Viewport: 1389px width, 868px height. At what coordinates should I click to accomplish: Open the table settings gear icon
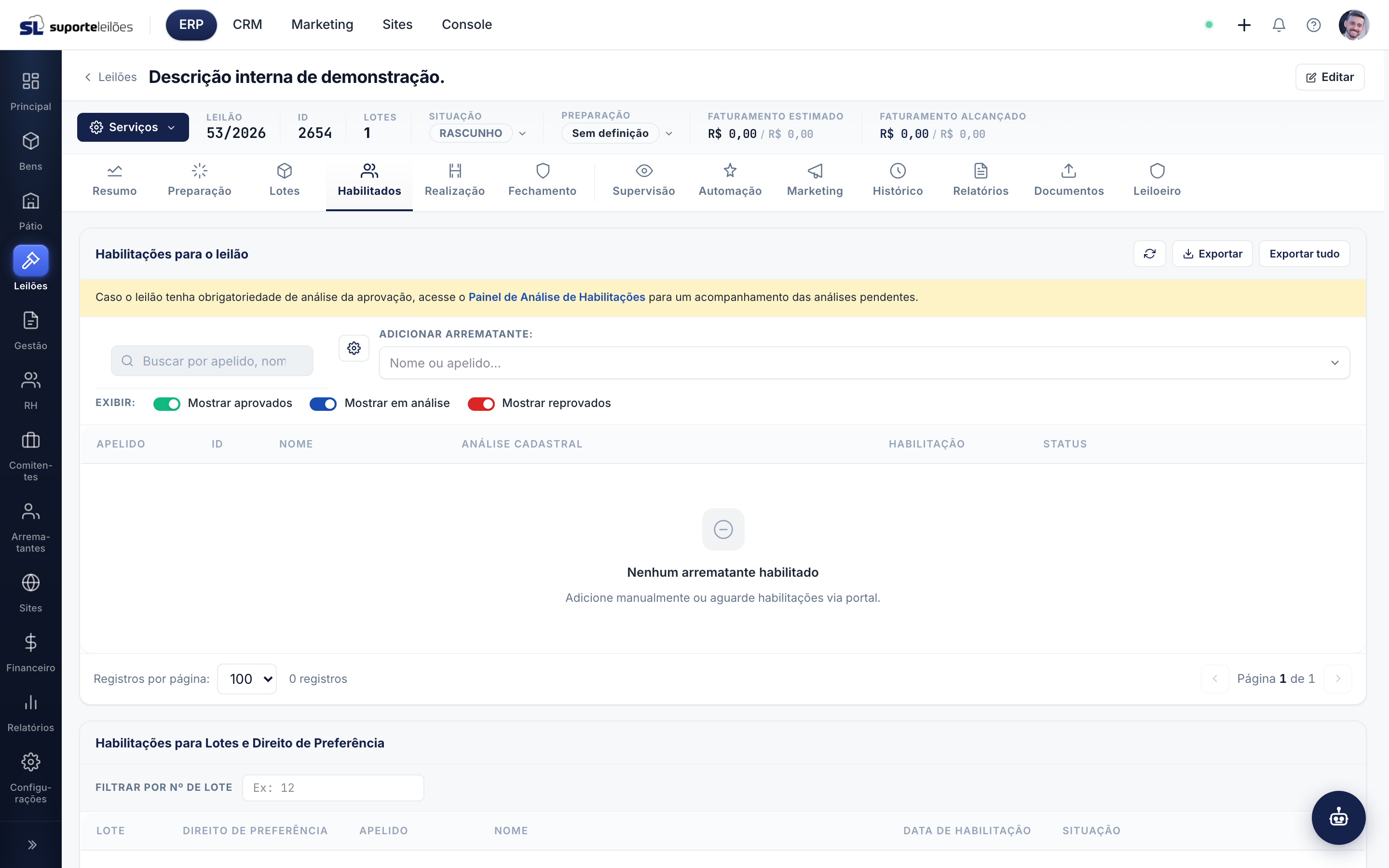(x=354, y=348)
